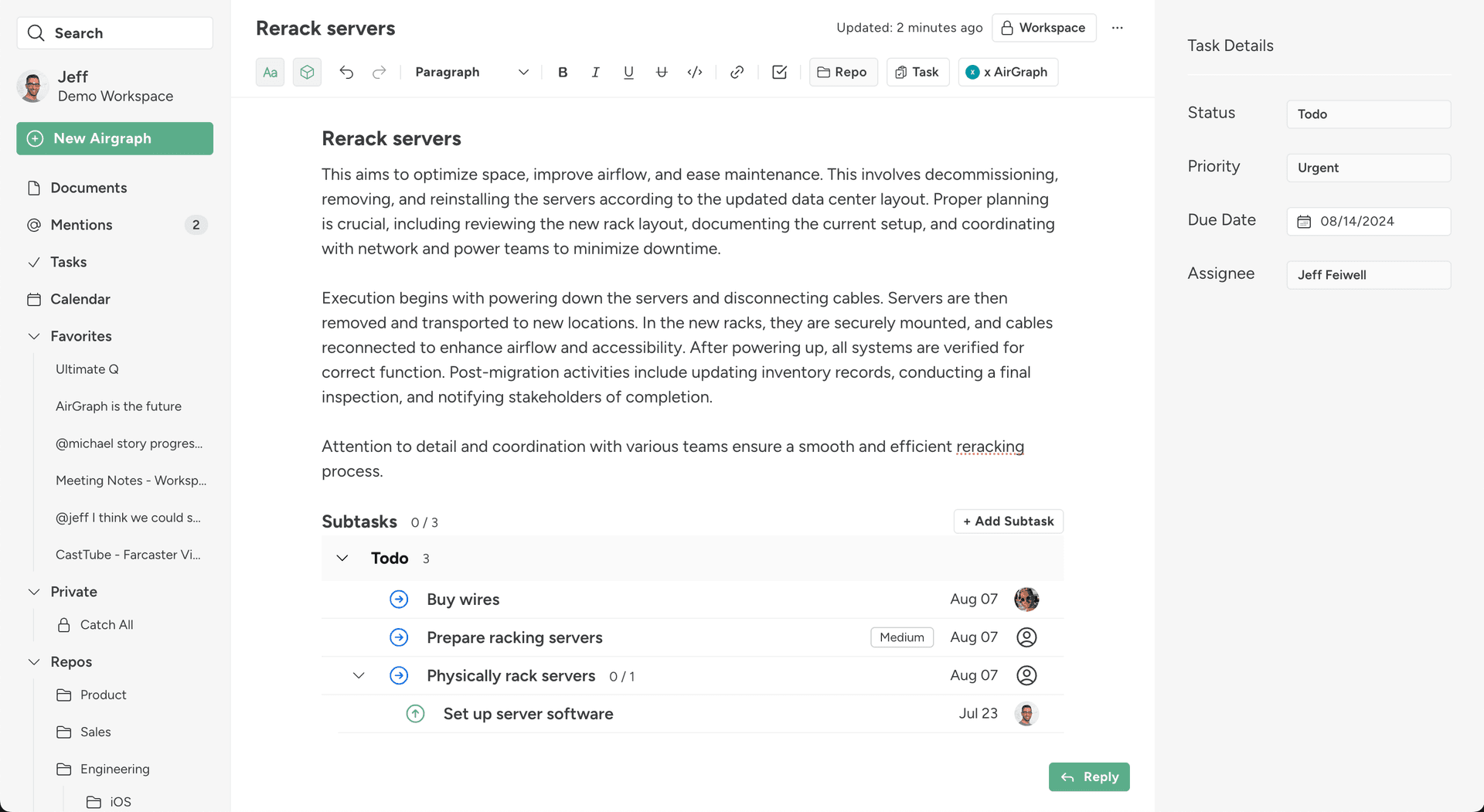Collapse the Todo subtasks group
Screen dimensions: 1484x812
342,558
